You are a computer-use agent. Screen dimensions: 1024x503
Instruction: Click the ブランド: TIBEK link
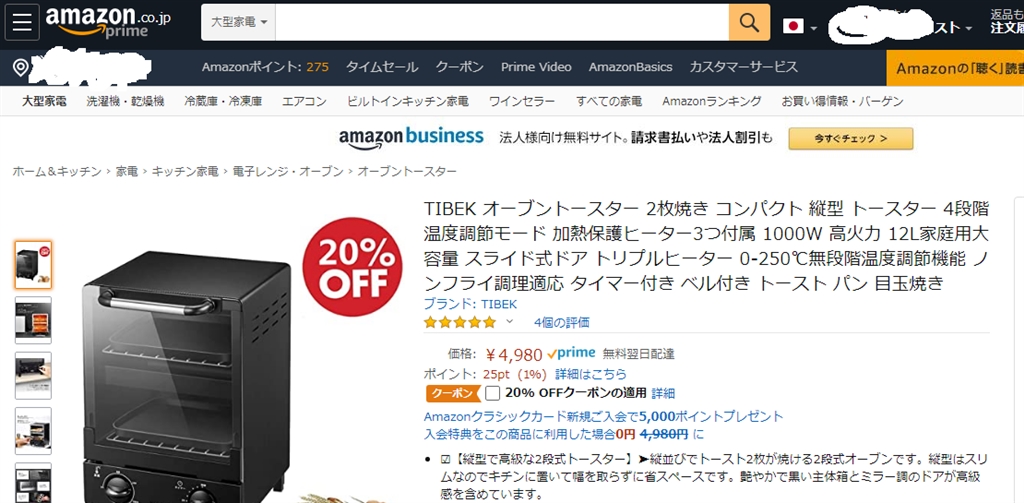470,304
